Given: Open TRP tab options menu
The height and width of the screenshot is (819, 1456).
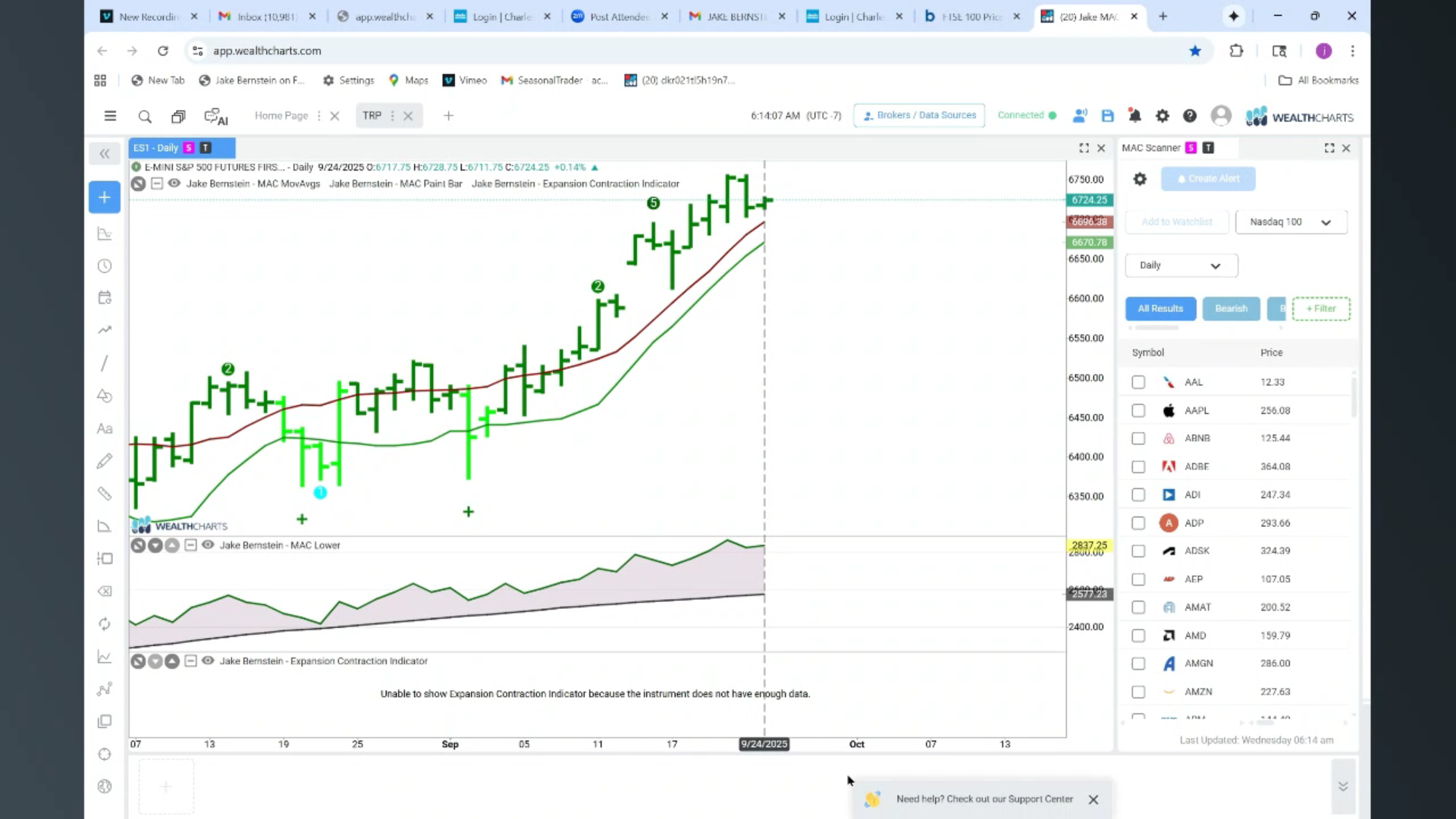Looking at the screenshot, I should (392, 116).
